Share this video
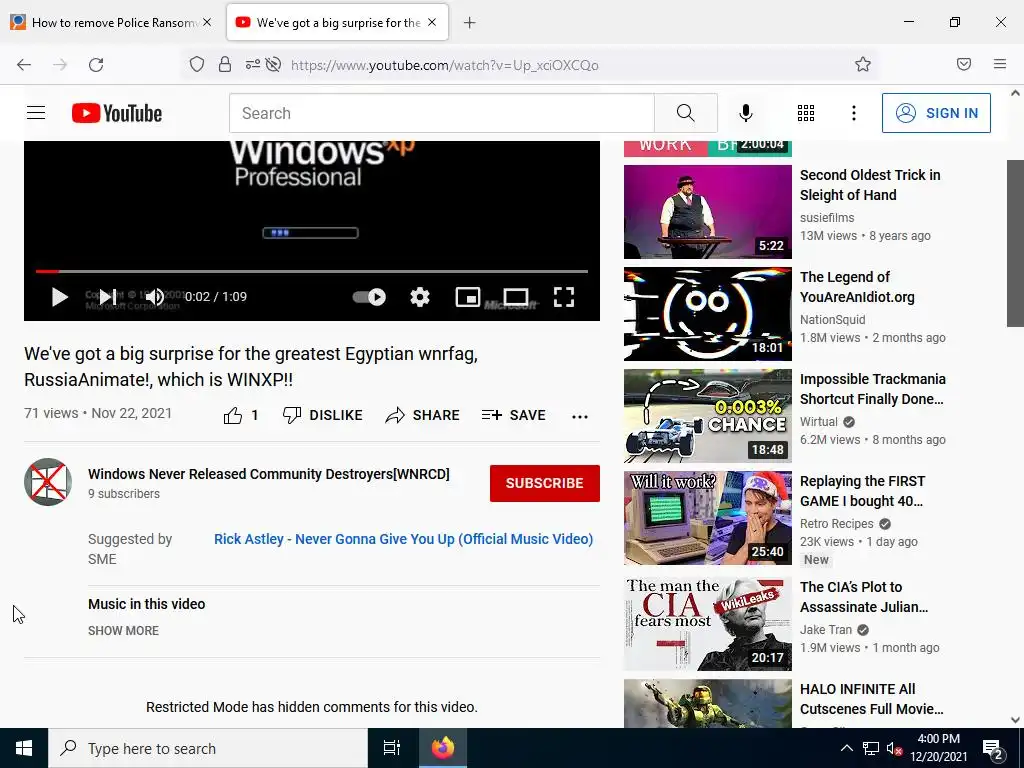This screenshot has width=1024, height=768. (x=423, y=415)
